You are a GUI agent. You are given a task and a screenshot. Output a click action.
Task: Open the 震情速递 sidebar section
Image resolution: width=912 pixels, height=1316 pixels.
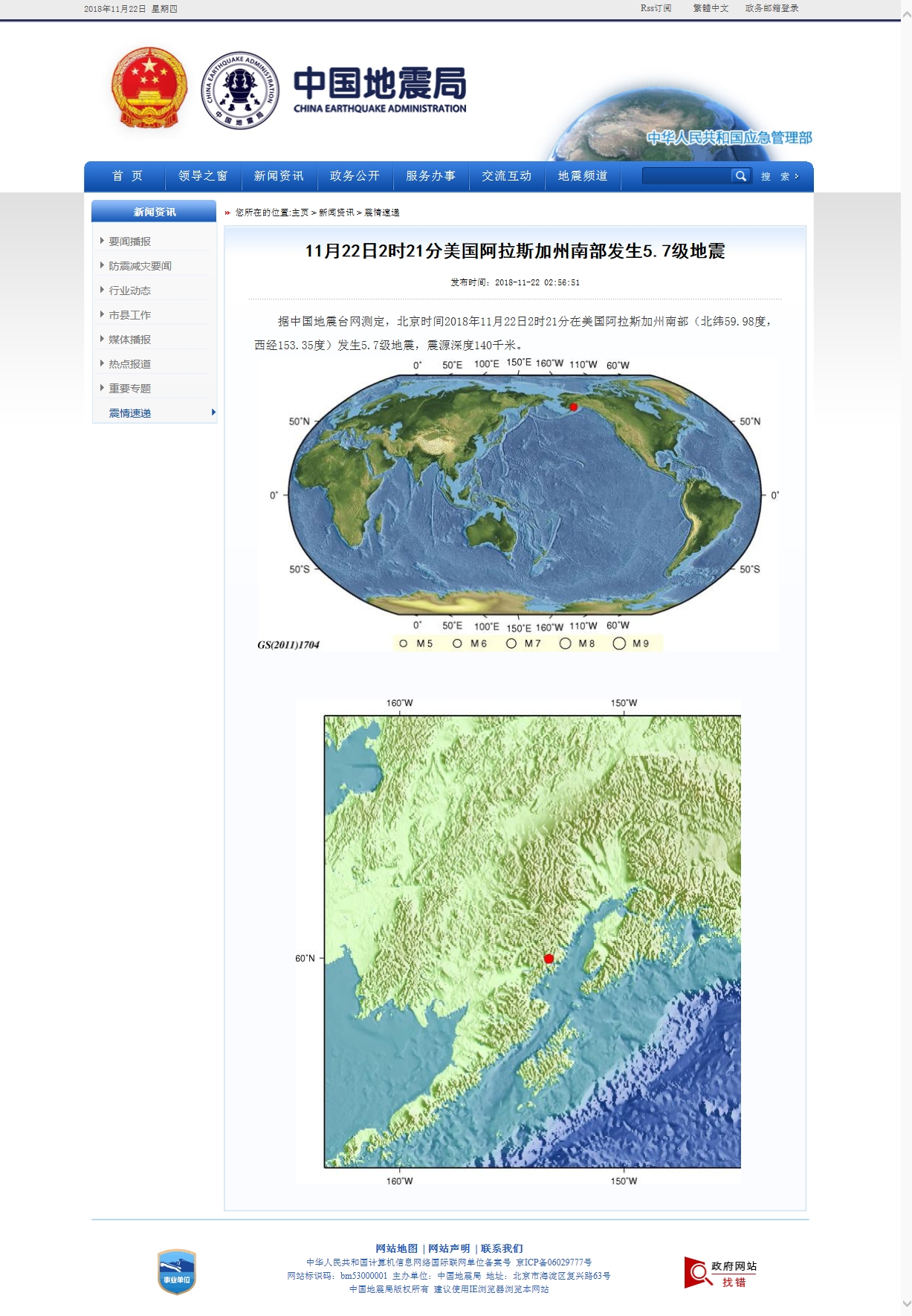(130, 413)
